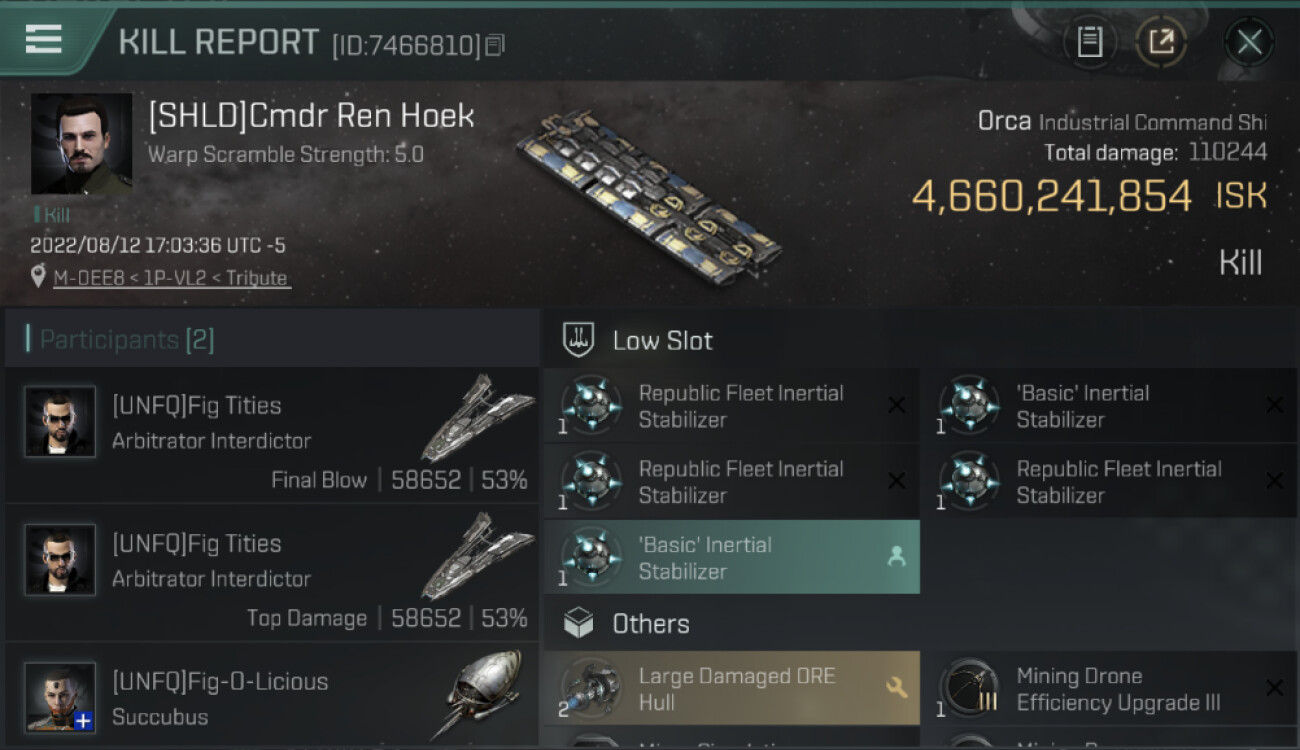
Task: Select the Large Damaged ORE Hull item
Action: coord(731,689)
